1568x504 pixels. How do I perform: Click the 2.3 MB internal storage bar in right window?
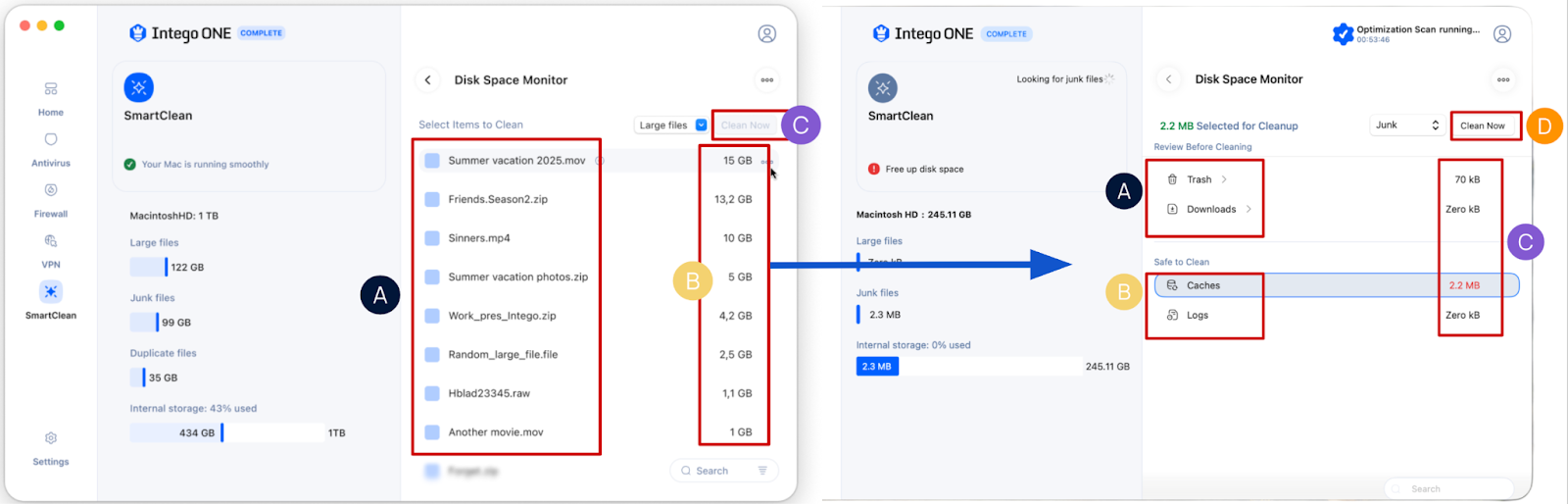click(x=877, y=367)
